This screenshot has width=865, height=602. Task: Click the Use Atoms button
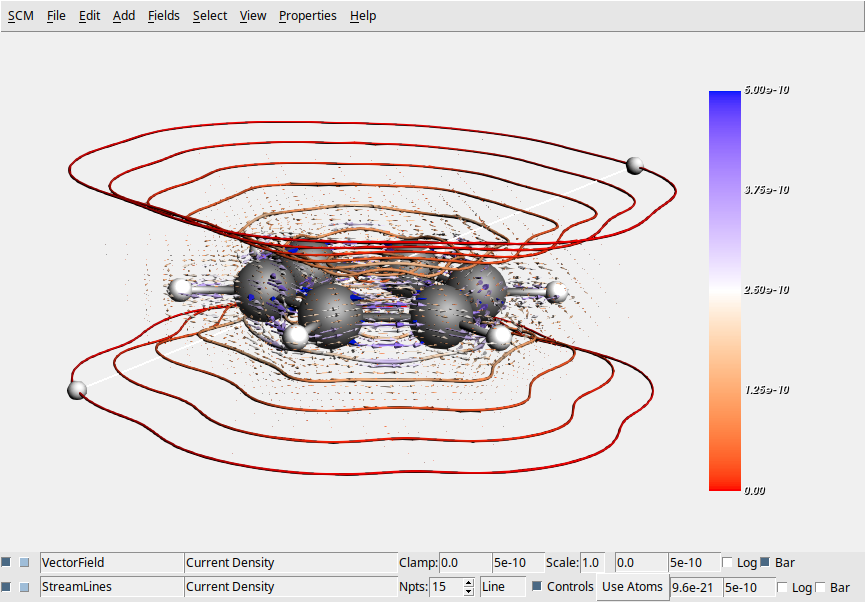(632, 587)
